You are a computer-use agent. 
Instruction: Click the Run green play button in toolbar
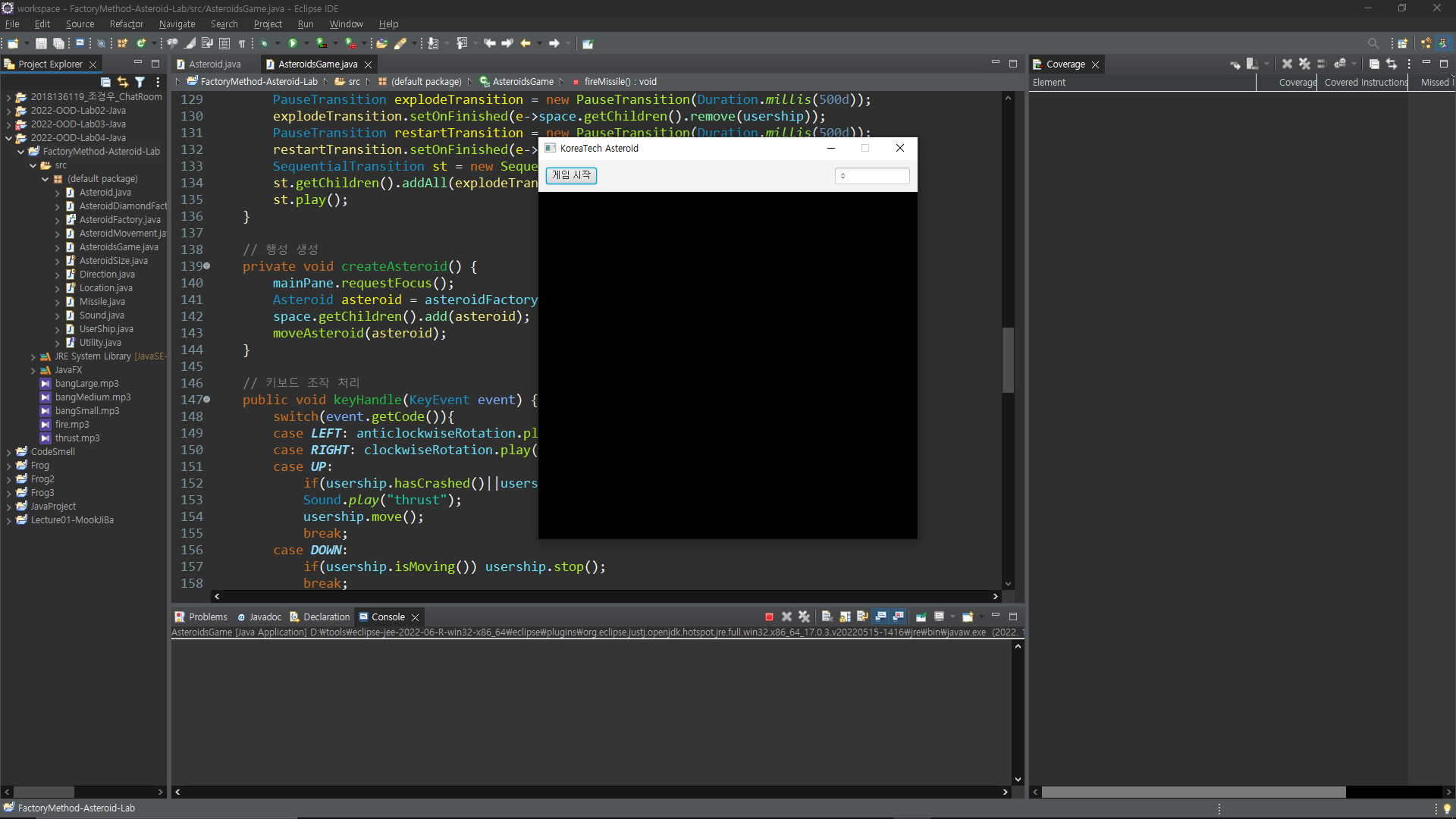[293, 43]
